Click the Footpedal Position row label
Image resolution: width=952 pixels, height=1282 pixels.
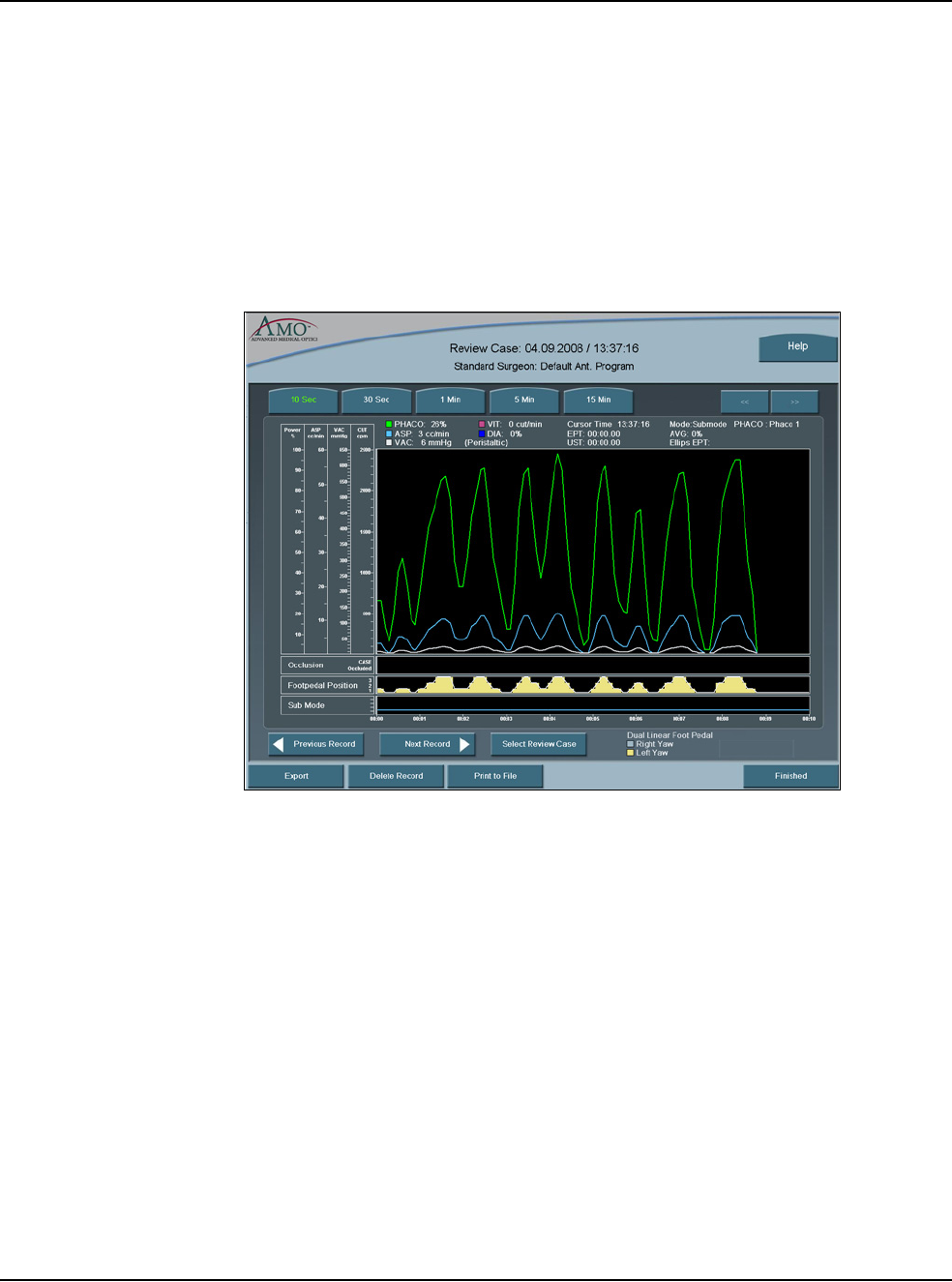pos(322,685)
